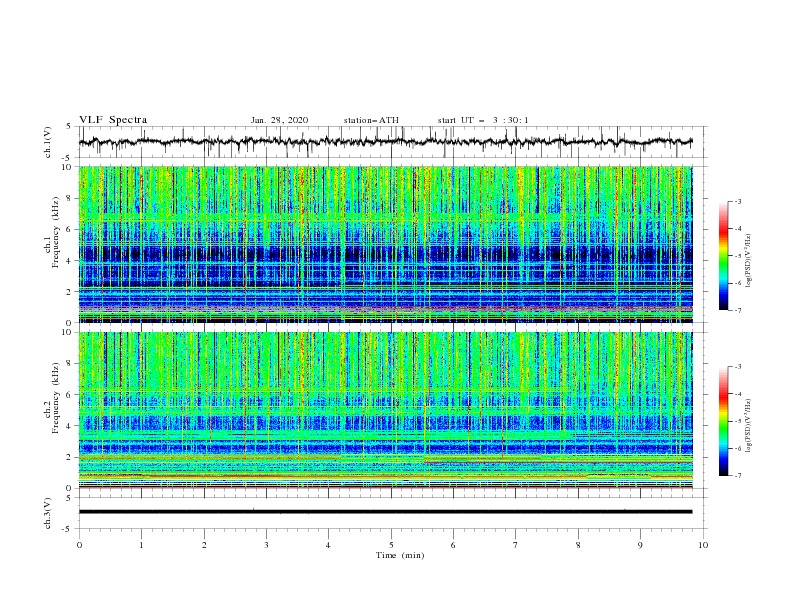Click the "Time (min)" axis title
The image size is (792, 612).
pyautogui.click(x=400, y=555)
